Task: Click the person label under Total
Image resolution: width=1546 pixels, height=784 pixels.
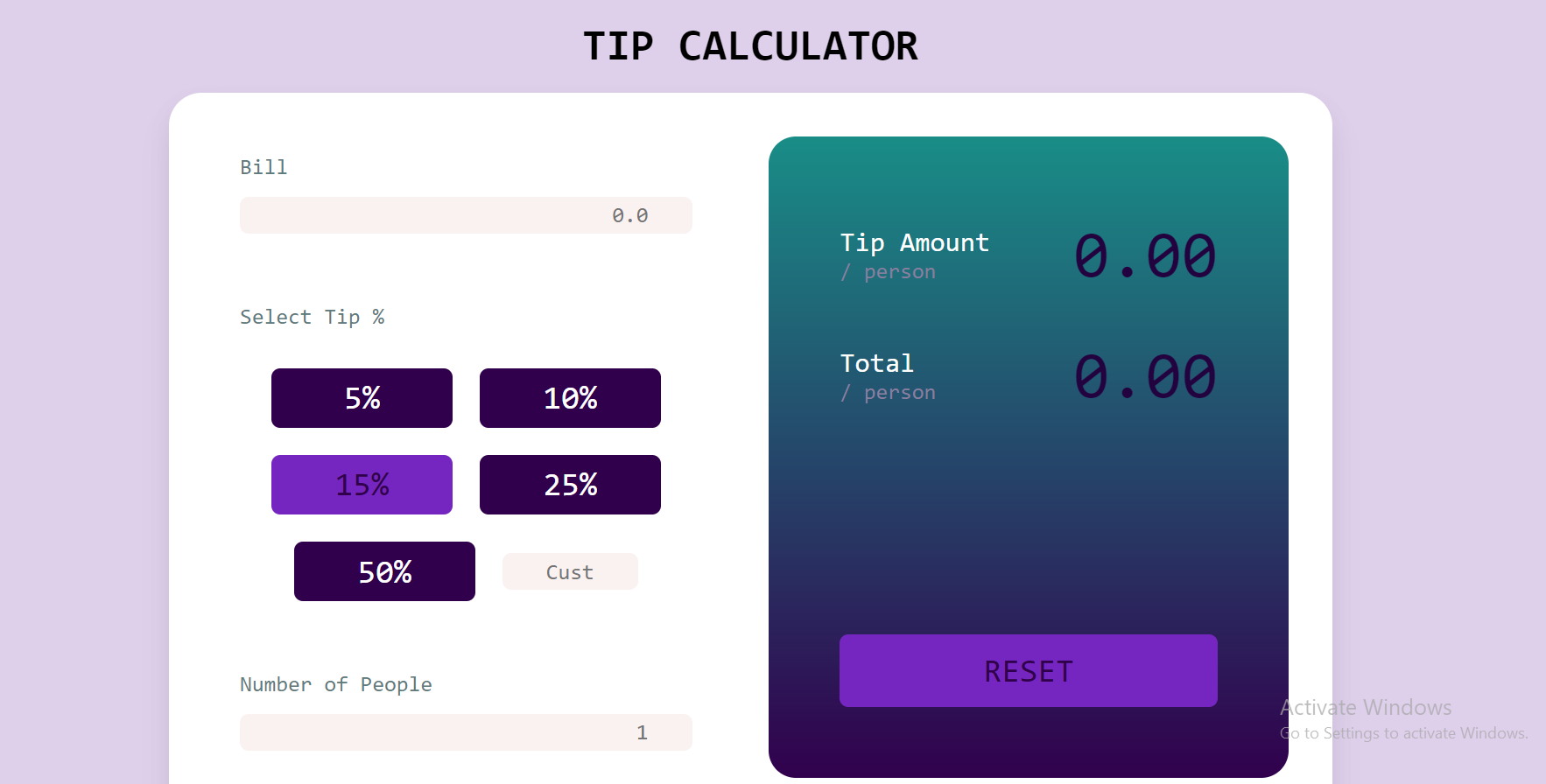Action: [887, 392]
